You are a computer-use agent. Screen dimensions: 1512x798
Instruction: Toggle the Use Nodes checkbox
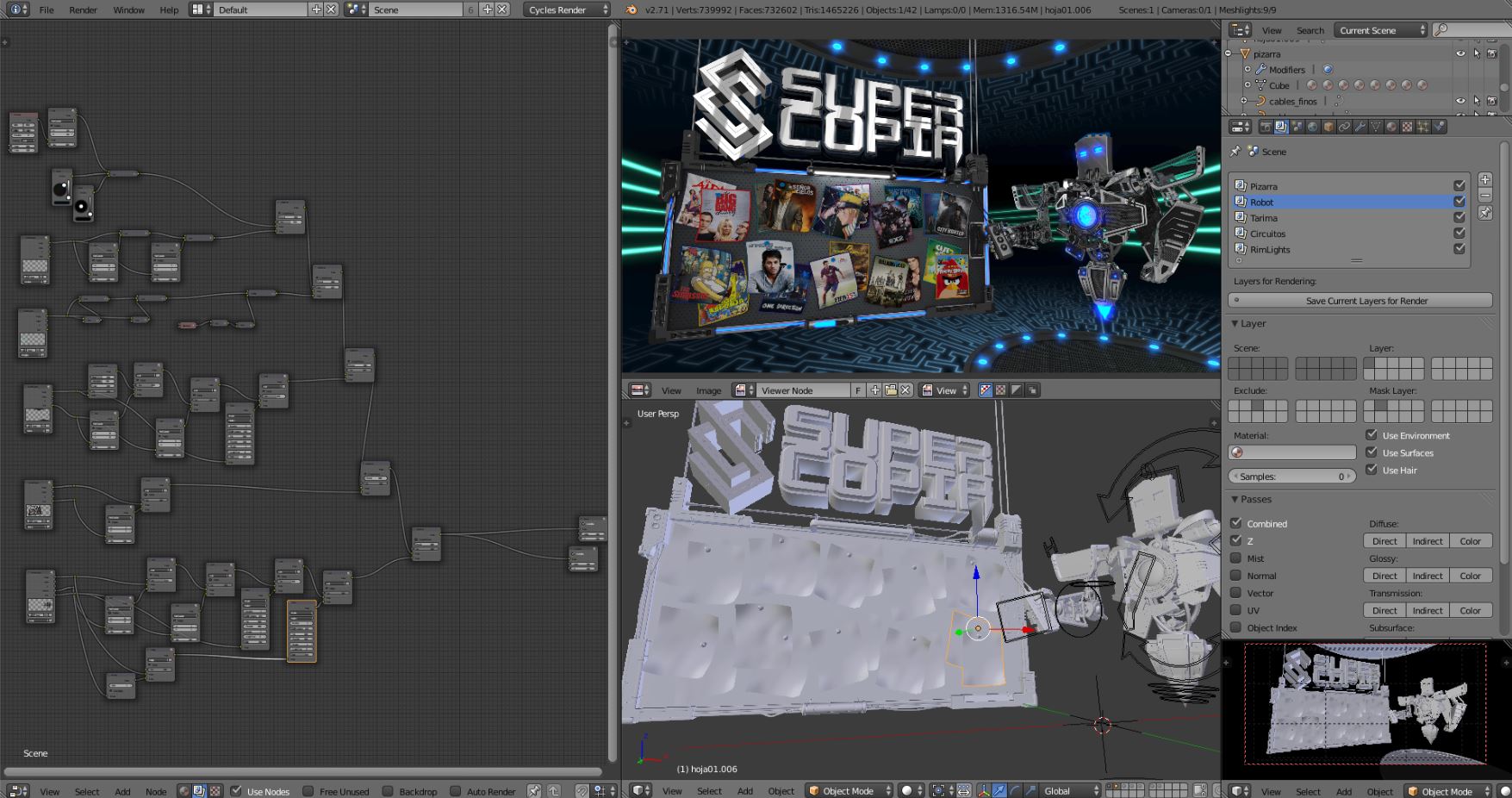(x=237, y=791)
